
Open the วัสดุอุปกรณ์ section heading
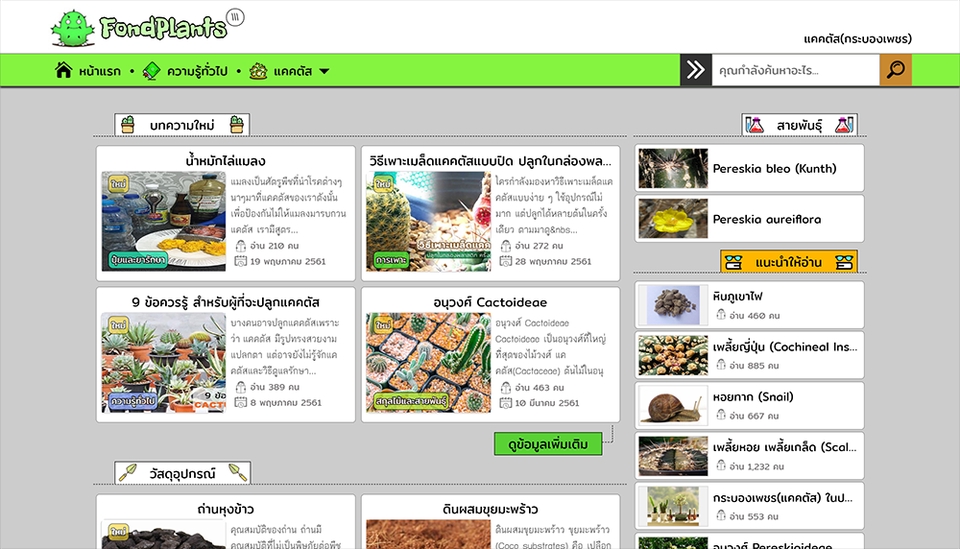(x=182, y=473)
